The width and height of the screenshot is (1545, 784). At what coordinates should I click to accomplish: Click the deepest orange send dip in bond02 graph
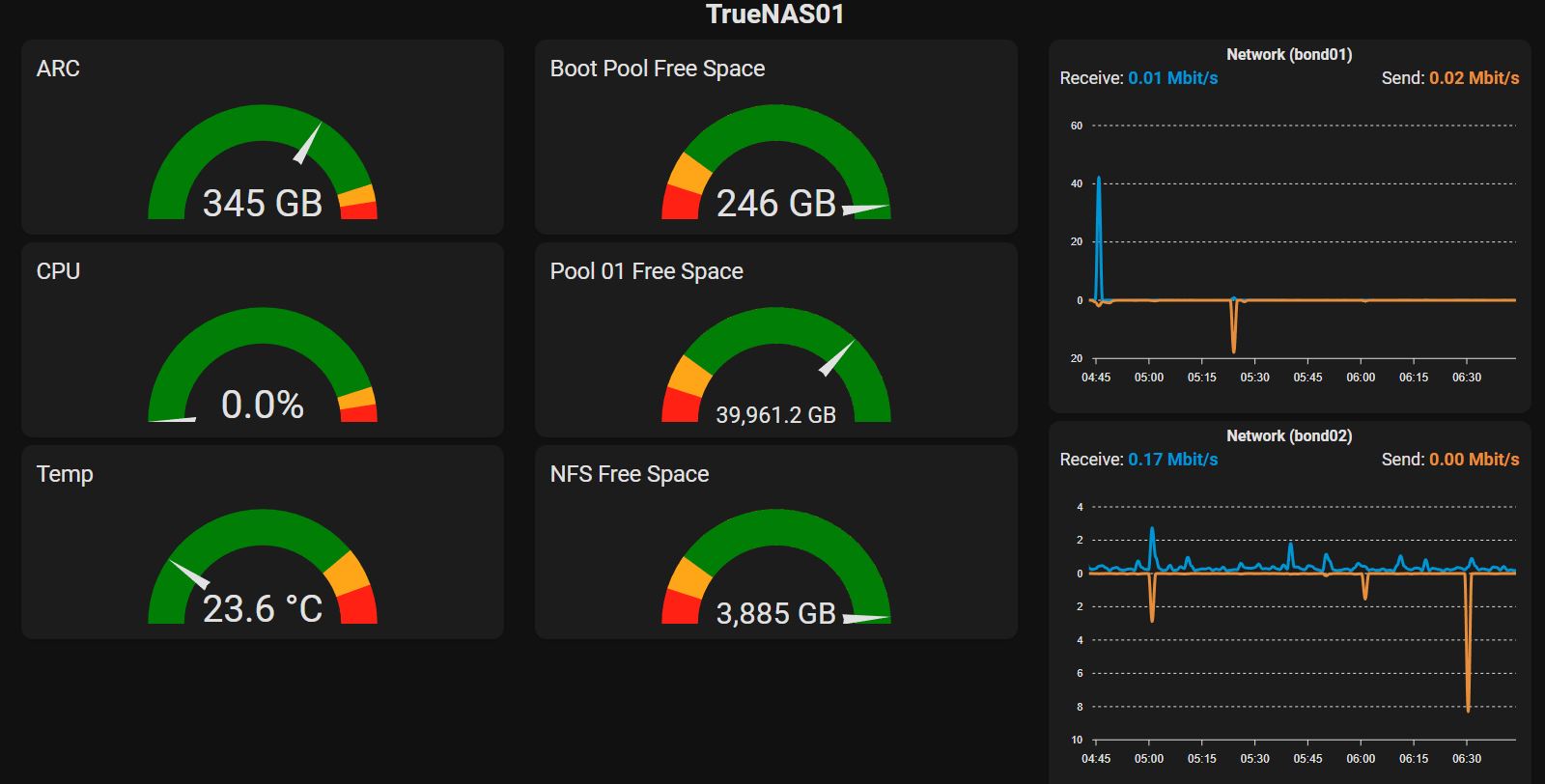[1468, 710]
